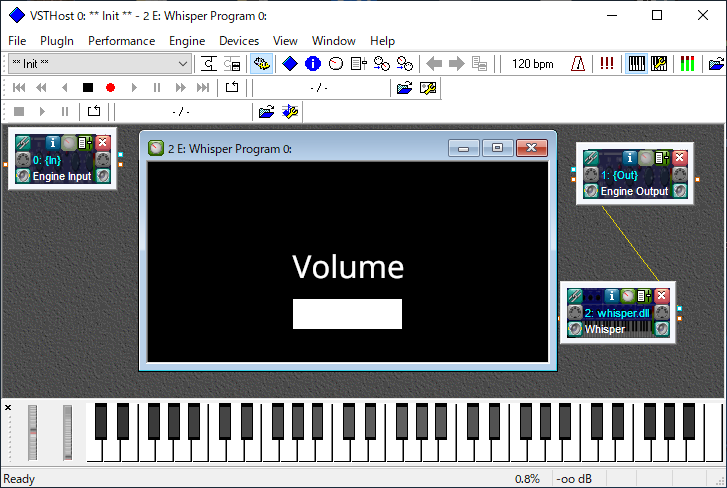Toggle left speaker mute on Engine Input module

(22, 176)
